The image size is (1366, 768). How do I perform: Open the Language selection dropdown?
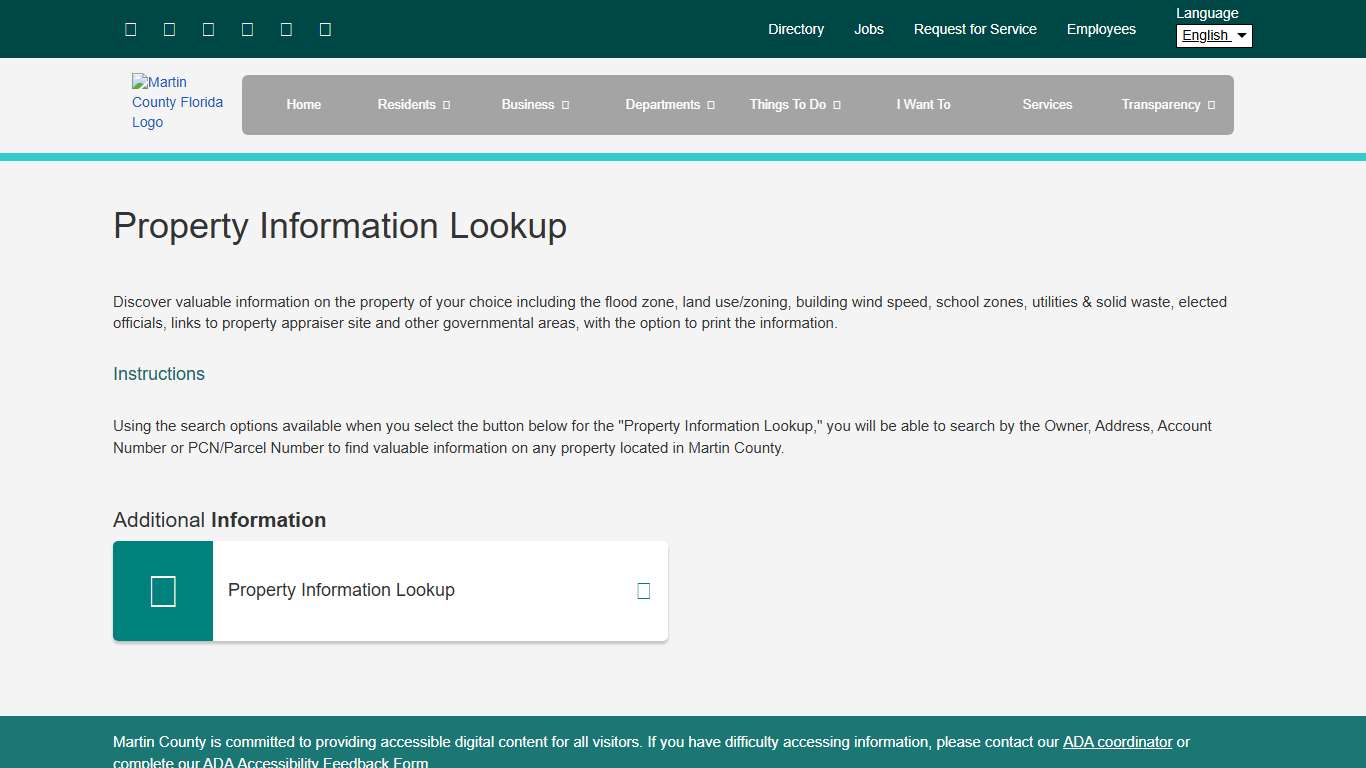click(1213, 35)
